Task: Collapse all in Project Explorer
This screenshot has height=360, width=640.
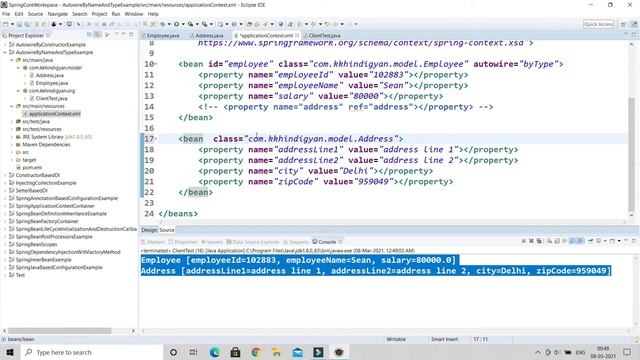Action: point(89,35)
